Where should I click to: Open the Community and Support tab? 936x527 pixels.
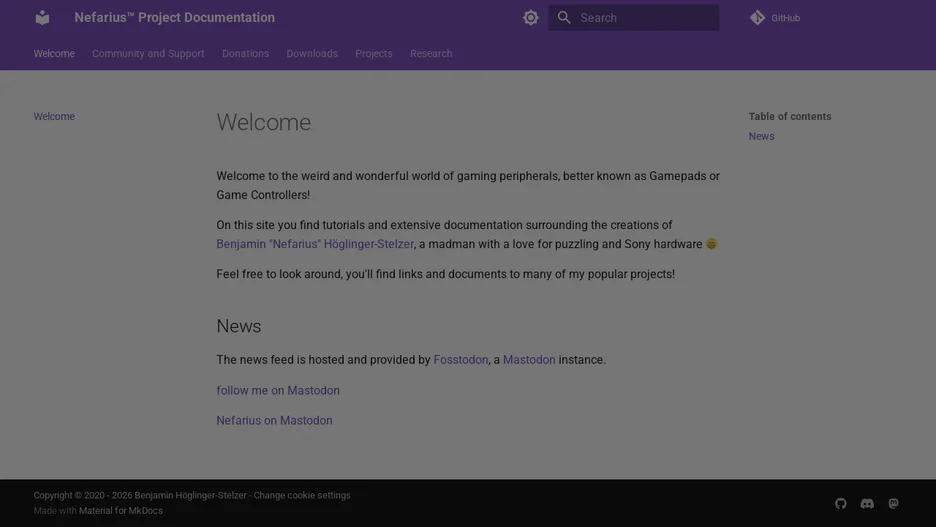148,54
